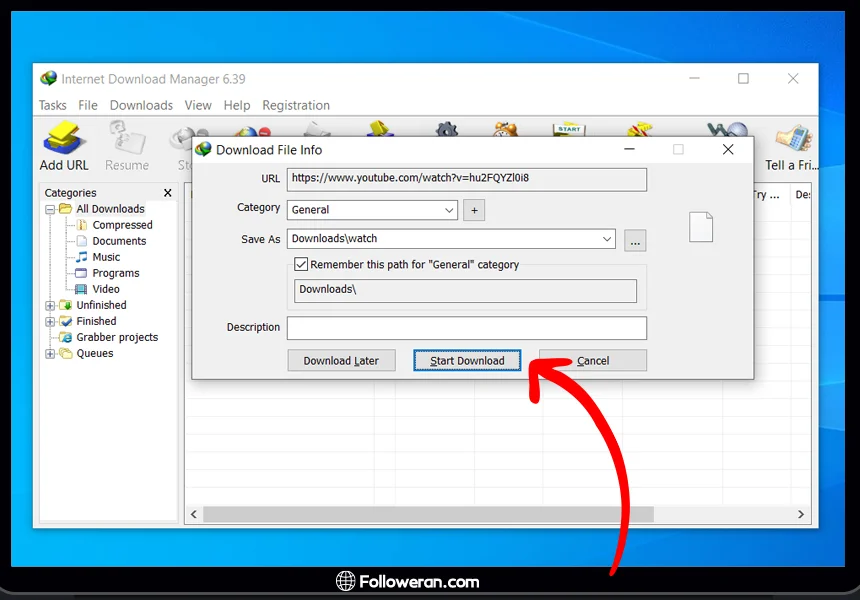860x600 pixels.
Task: Toggle Remember this path for General checkbox
Action: click(x=301, y=265)
